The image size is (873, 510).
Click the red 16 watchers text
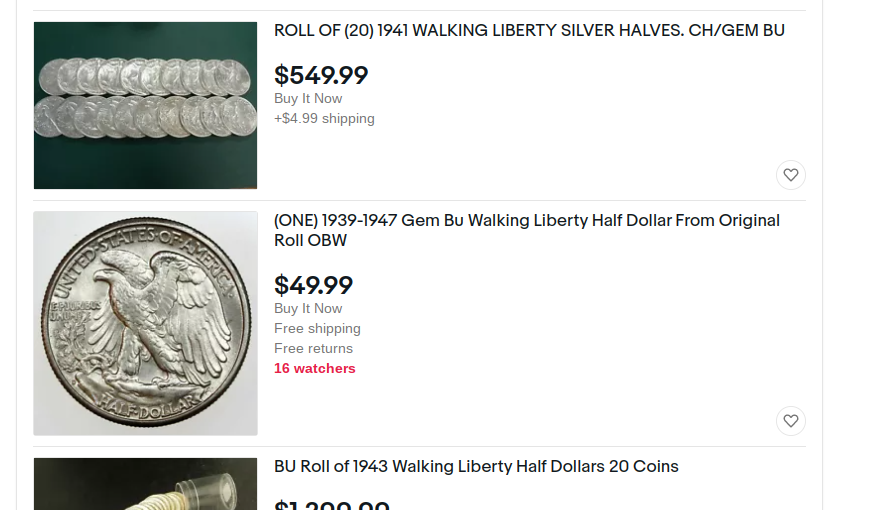314,368
